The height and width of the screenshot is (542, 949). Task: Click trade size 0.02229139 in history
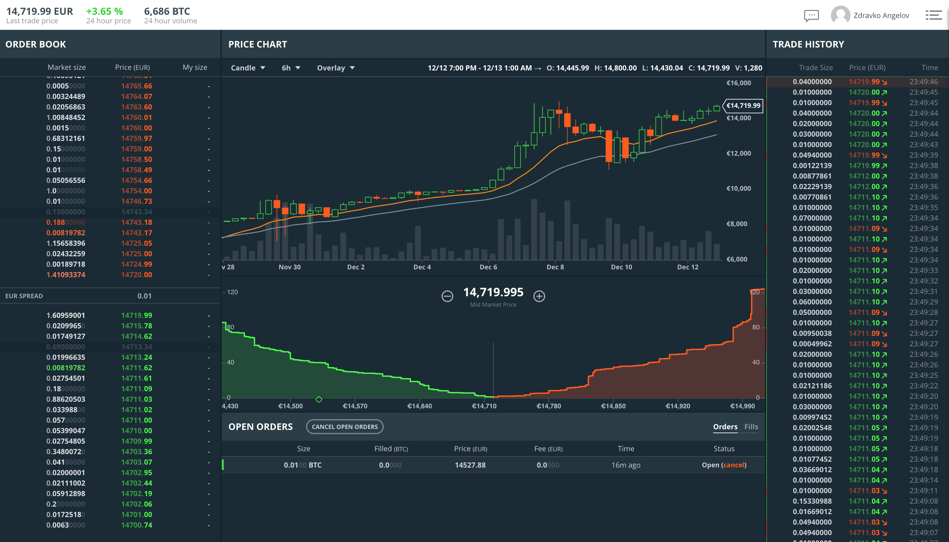(812, 186)
